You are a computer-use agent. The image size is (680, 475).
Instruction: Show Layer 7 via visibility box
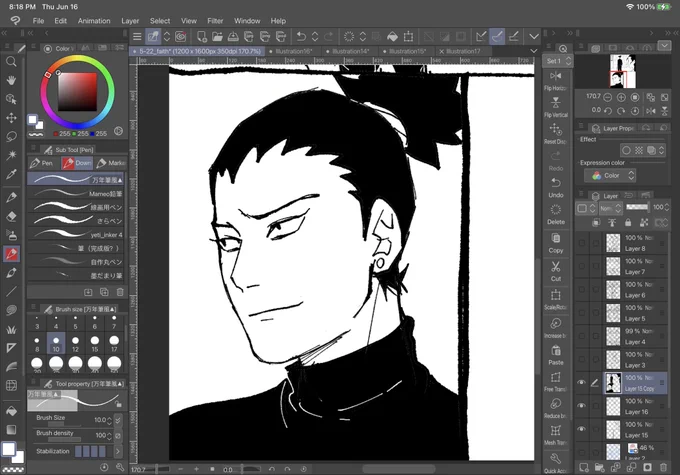pyautogui.click(x=582, y=266)
